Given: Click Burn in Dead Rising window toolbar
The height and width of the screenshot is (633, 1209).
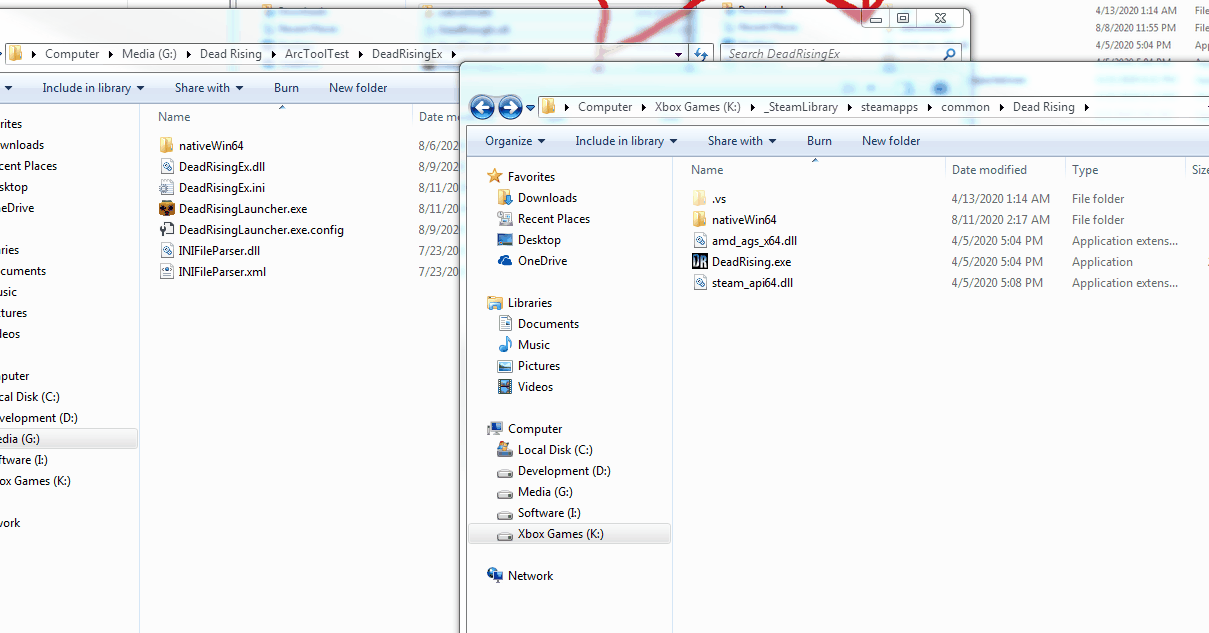Looking at the screenshot, I should 819,141.
